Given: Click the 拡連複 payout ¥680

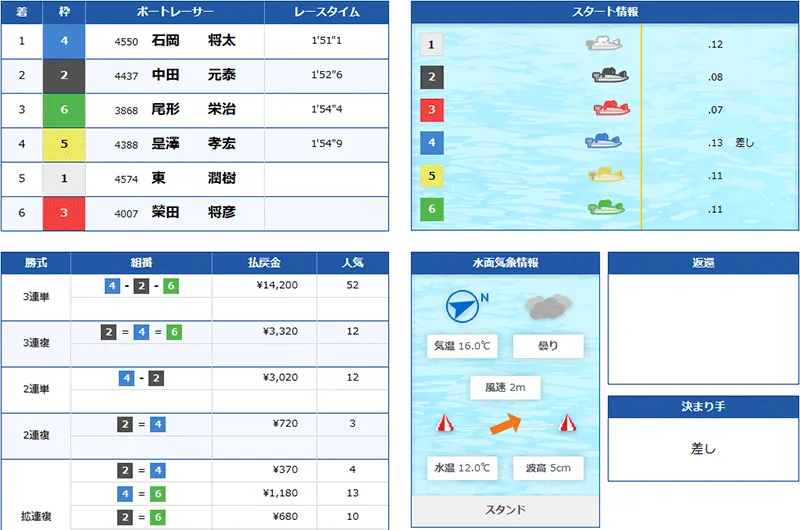Looking at the screenshot, I should point(285,517).
